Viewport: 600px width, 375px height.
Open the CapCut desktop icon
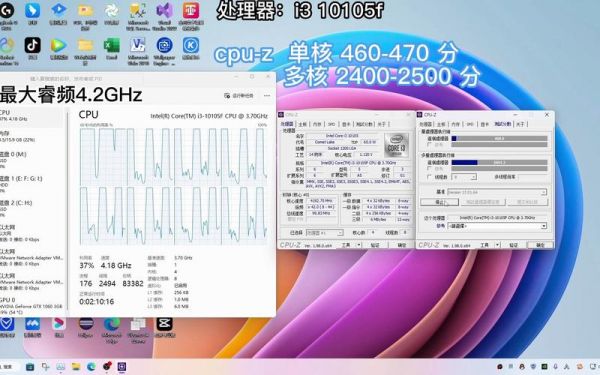coord(165,324)
